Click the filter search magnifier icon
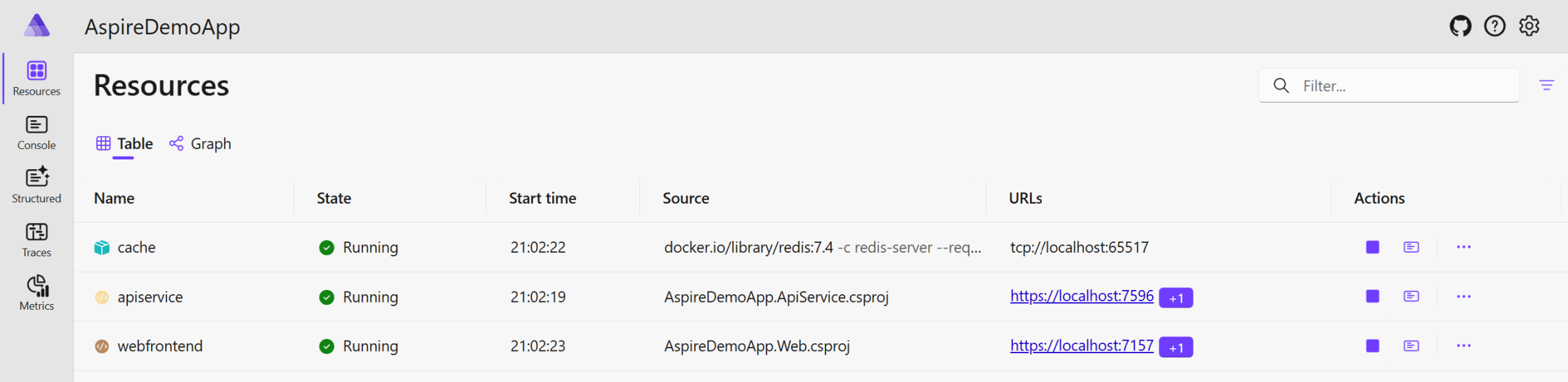Image resolution: width=1568 pixels, height=382 pixels. coord(1281,86)
